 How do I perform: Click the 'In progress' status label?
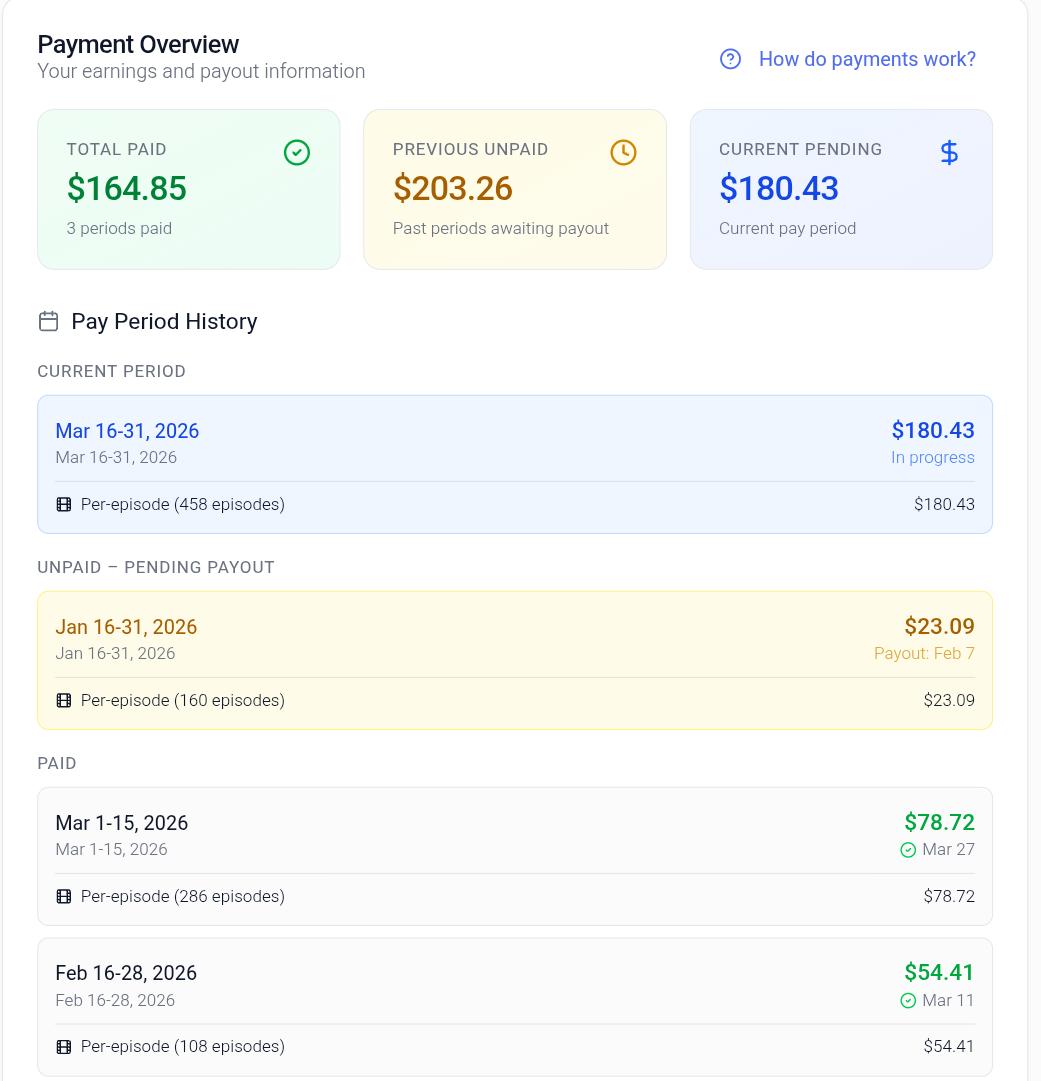pos(932,457)
